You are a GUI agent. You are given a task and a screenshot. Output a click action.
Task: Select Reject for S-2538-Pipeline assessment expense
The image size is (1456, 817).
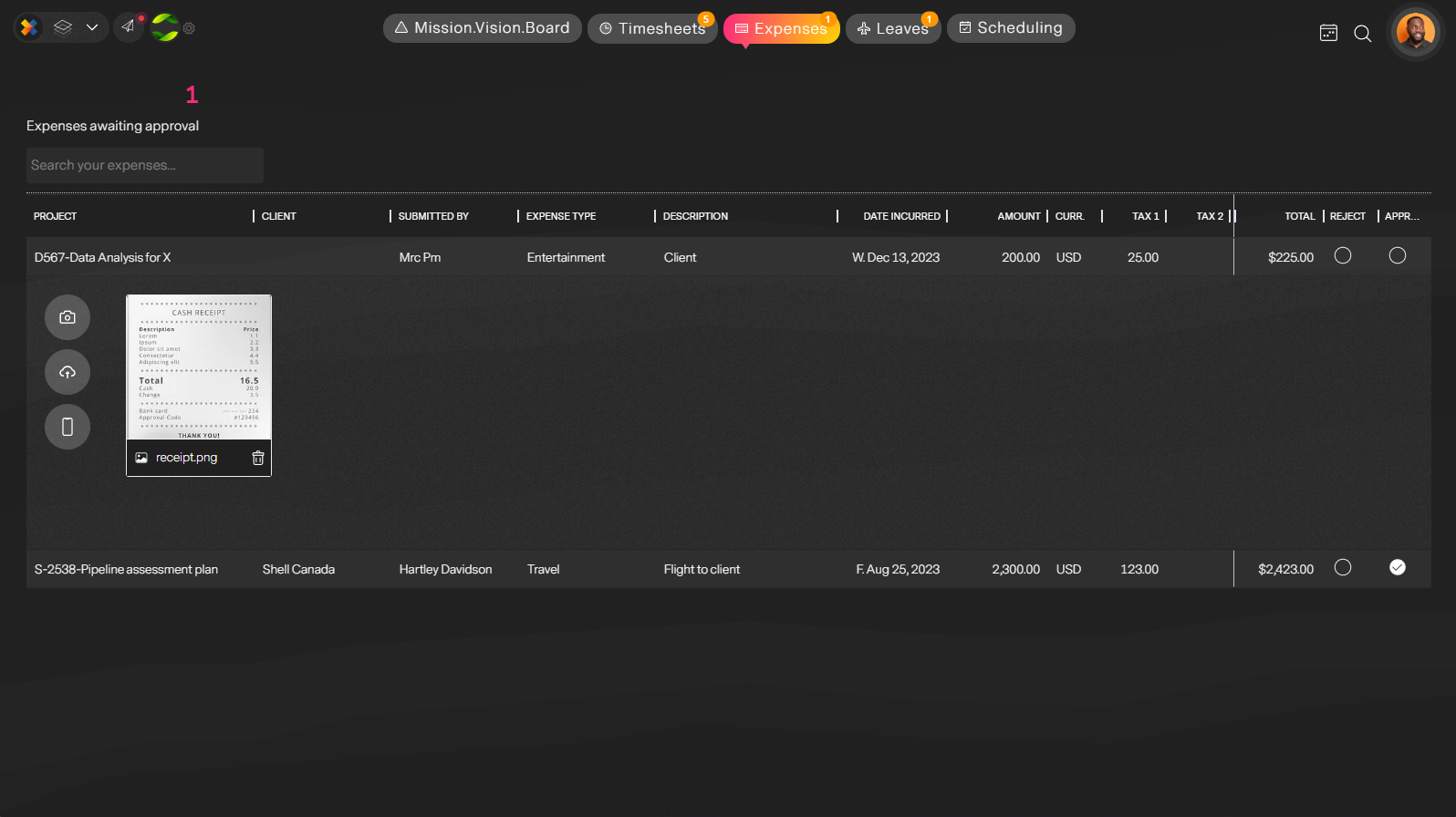pyautogui.click(x=1342, y=567)
